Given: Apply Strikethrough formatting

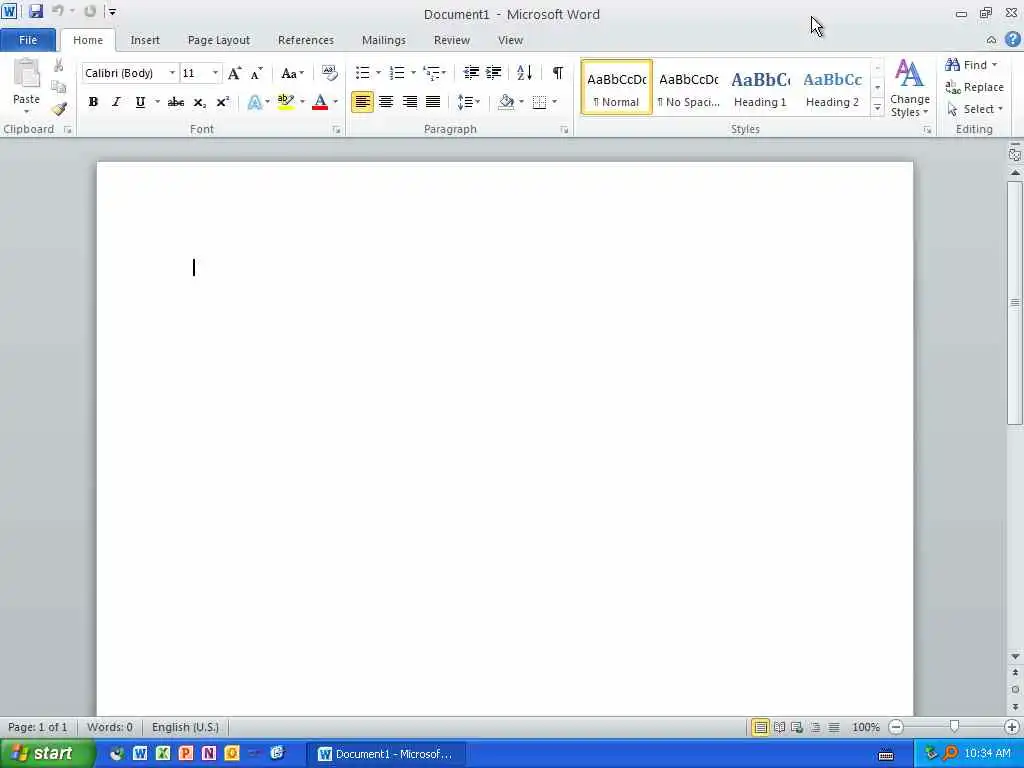Looking at the screenshot, I should click(175, 102).
